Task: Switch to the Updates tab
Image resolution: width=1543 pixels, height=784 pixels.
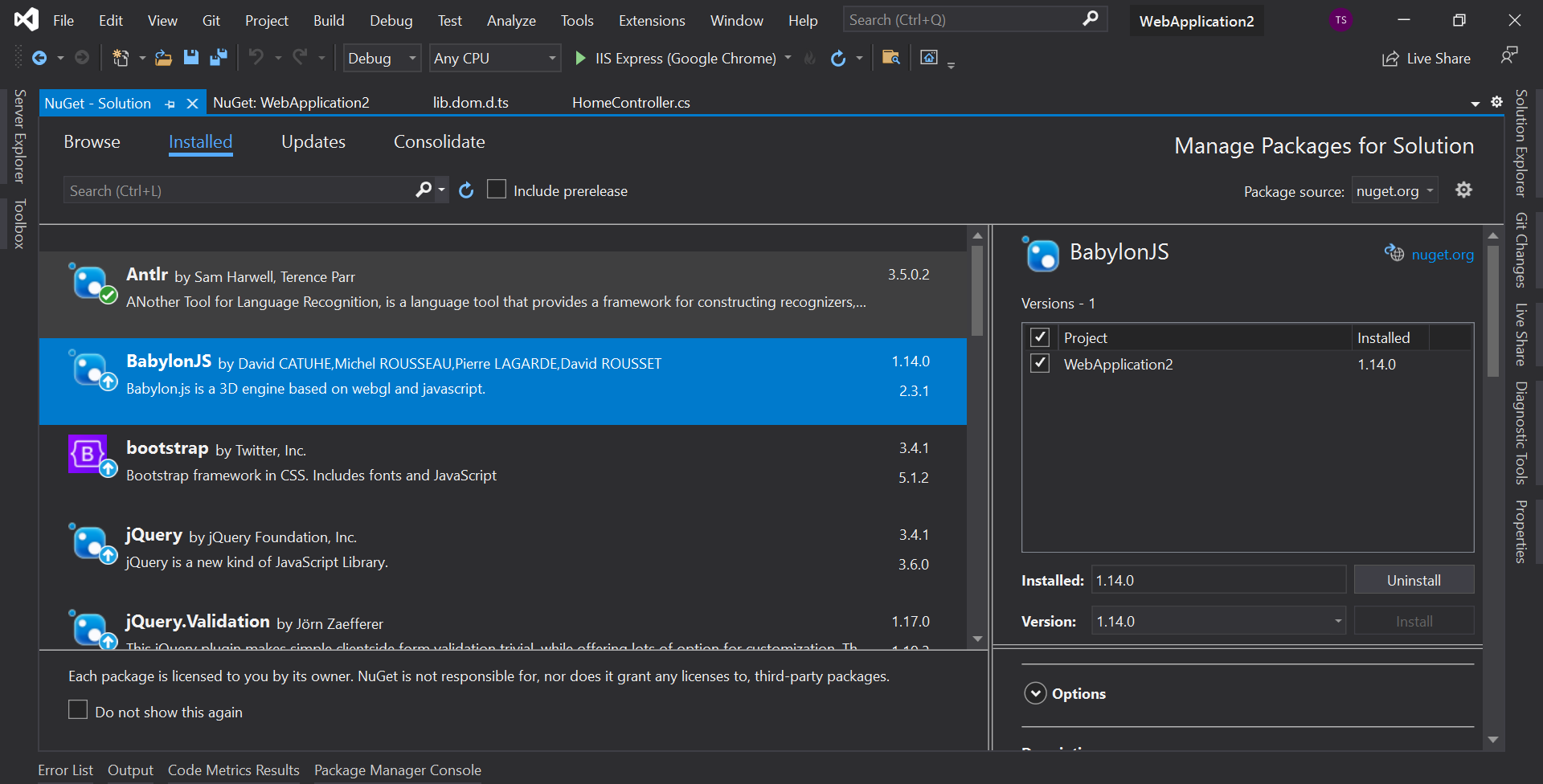Action: [x=313, y=141]
